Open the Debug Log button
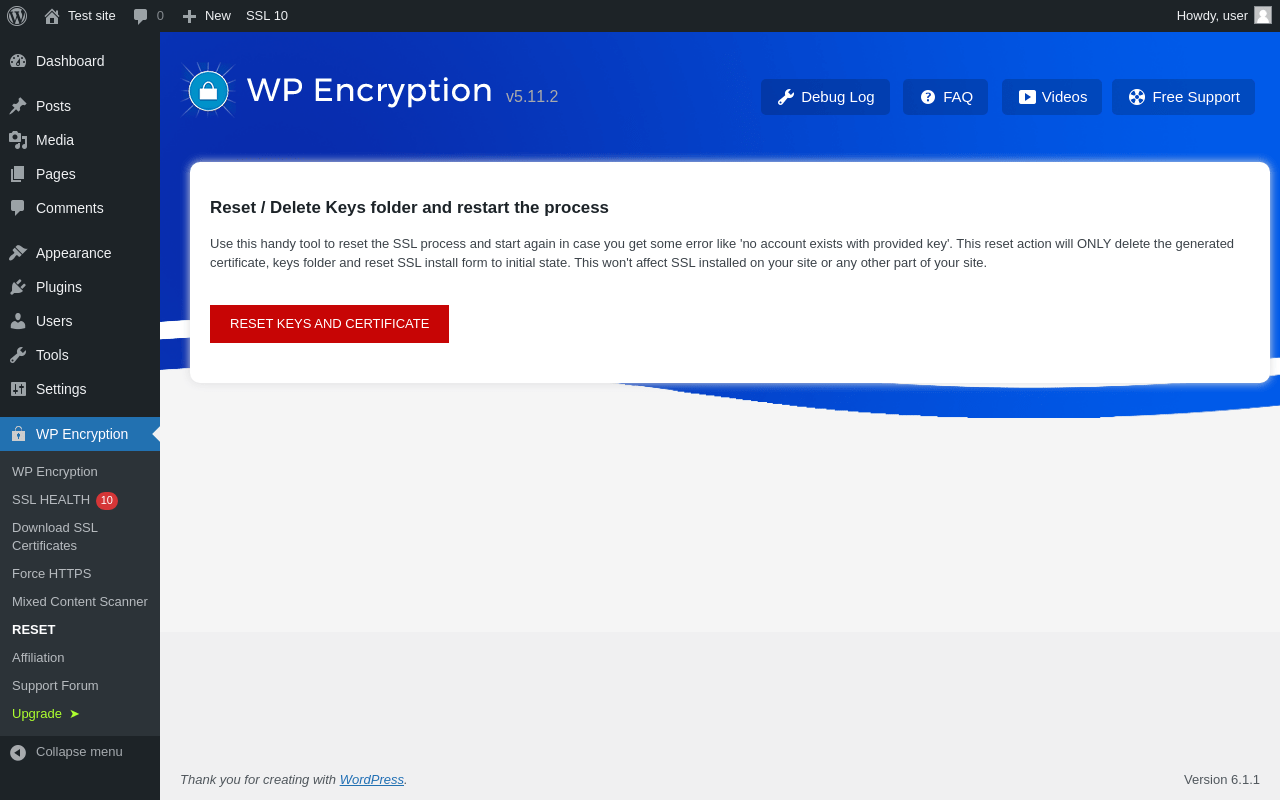 pos(825,97)
